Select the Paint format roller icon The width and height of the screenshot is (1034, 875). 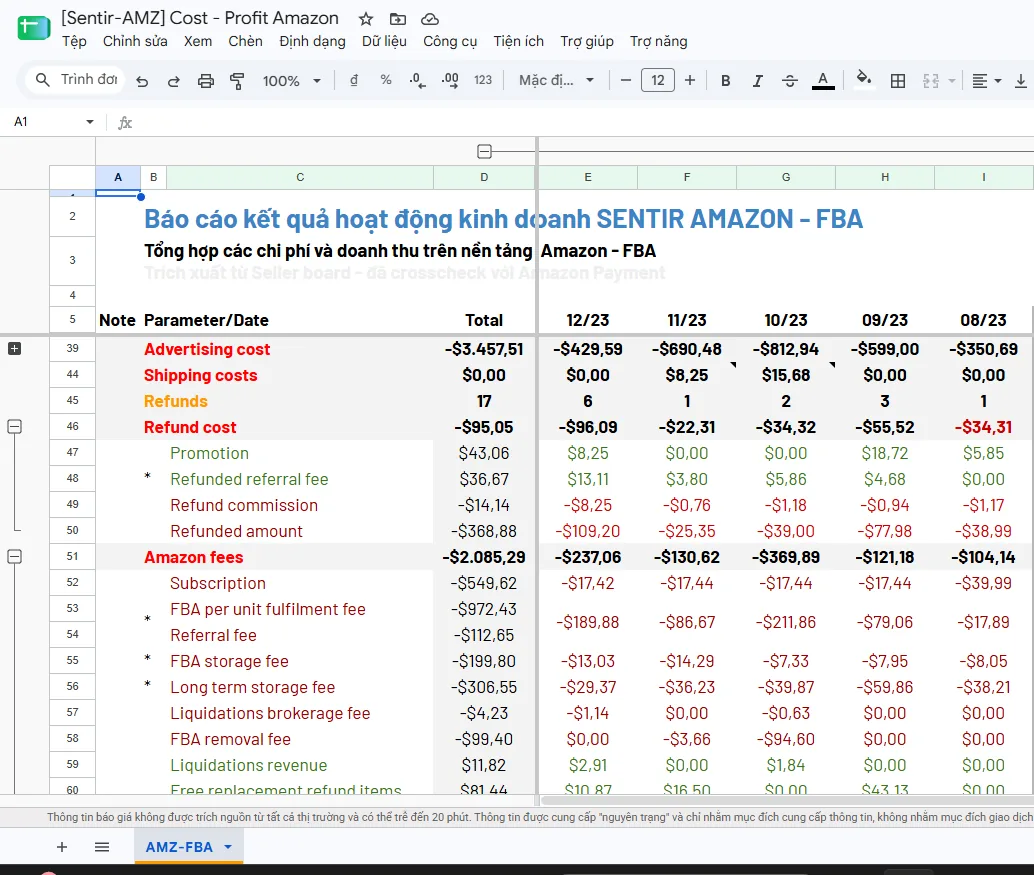tap(237, 81)
